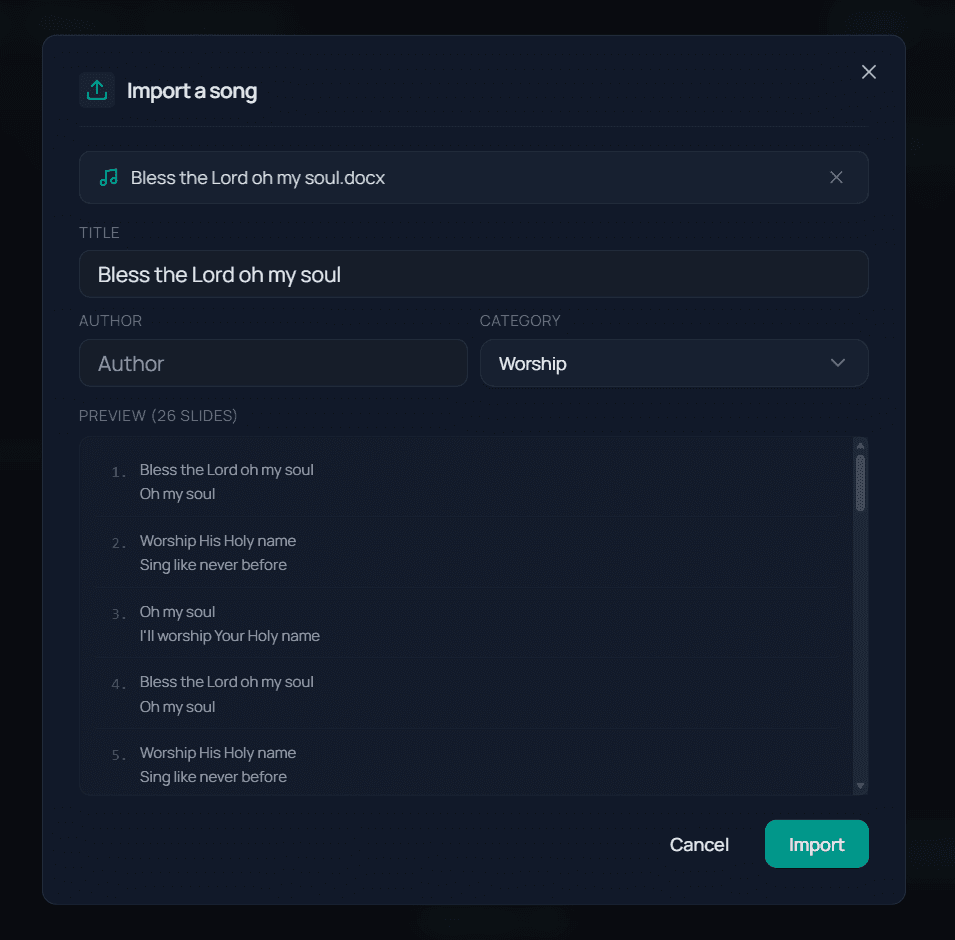Click the upload icon beside "Import a song"
955x940 pixels.
97,90
